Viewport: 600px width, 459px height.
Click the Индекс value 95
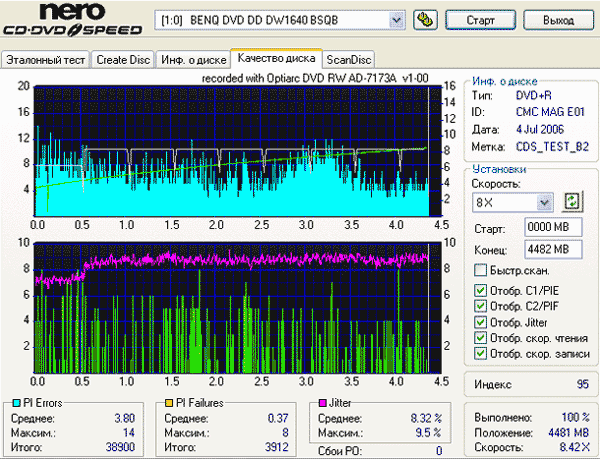coord(582,384)
